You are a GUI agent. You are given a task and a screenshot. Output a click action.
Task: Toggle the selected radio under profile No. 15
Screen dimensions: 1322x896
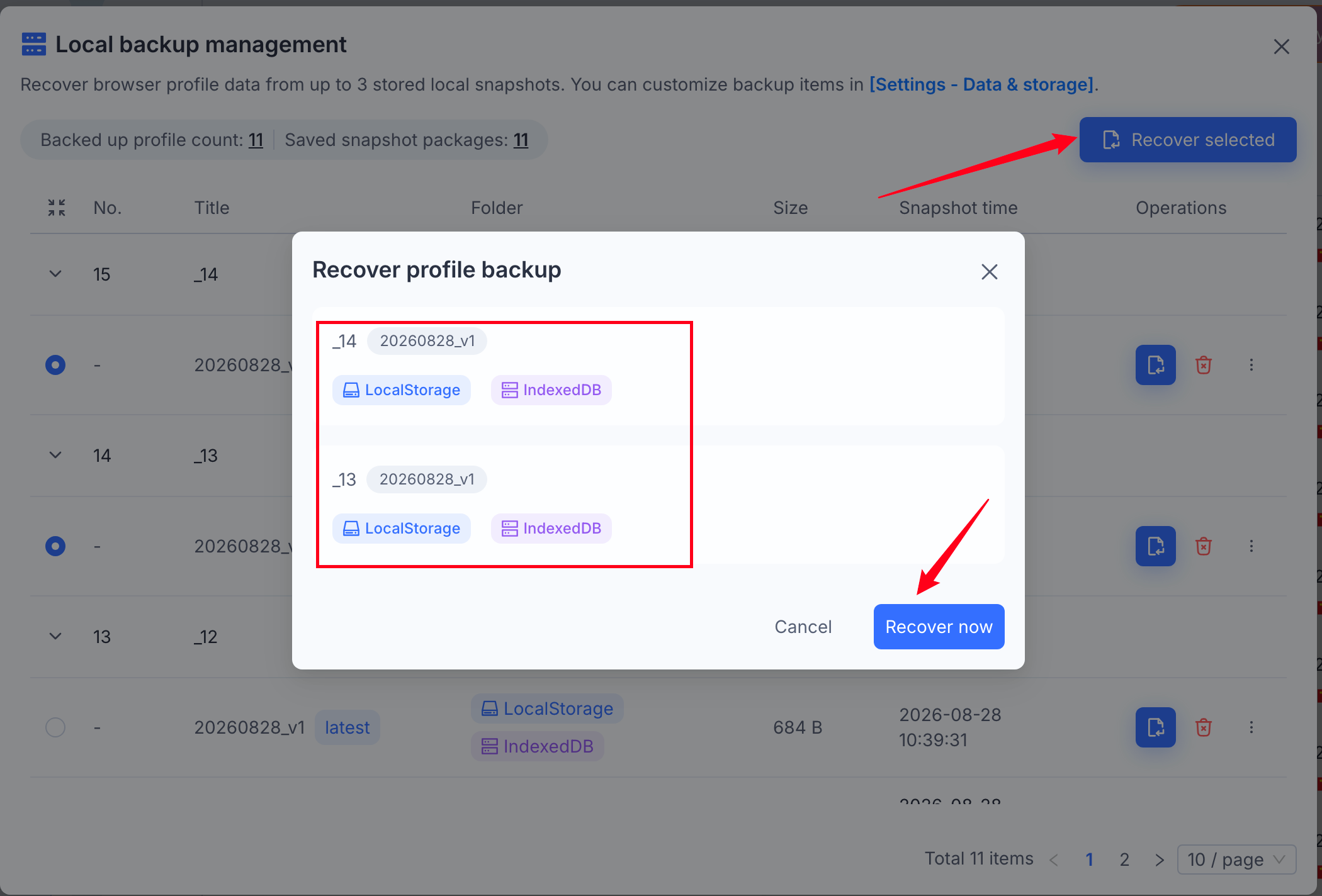[x=55, y=365]
